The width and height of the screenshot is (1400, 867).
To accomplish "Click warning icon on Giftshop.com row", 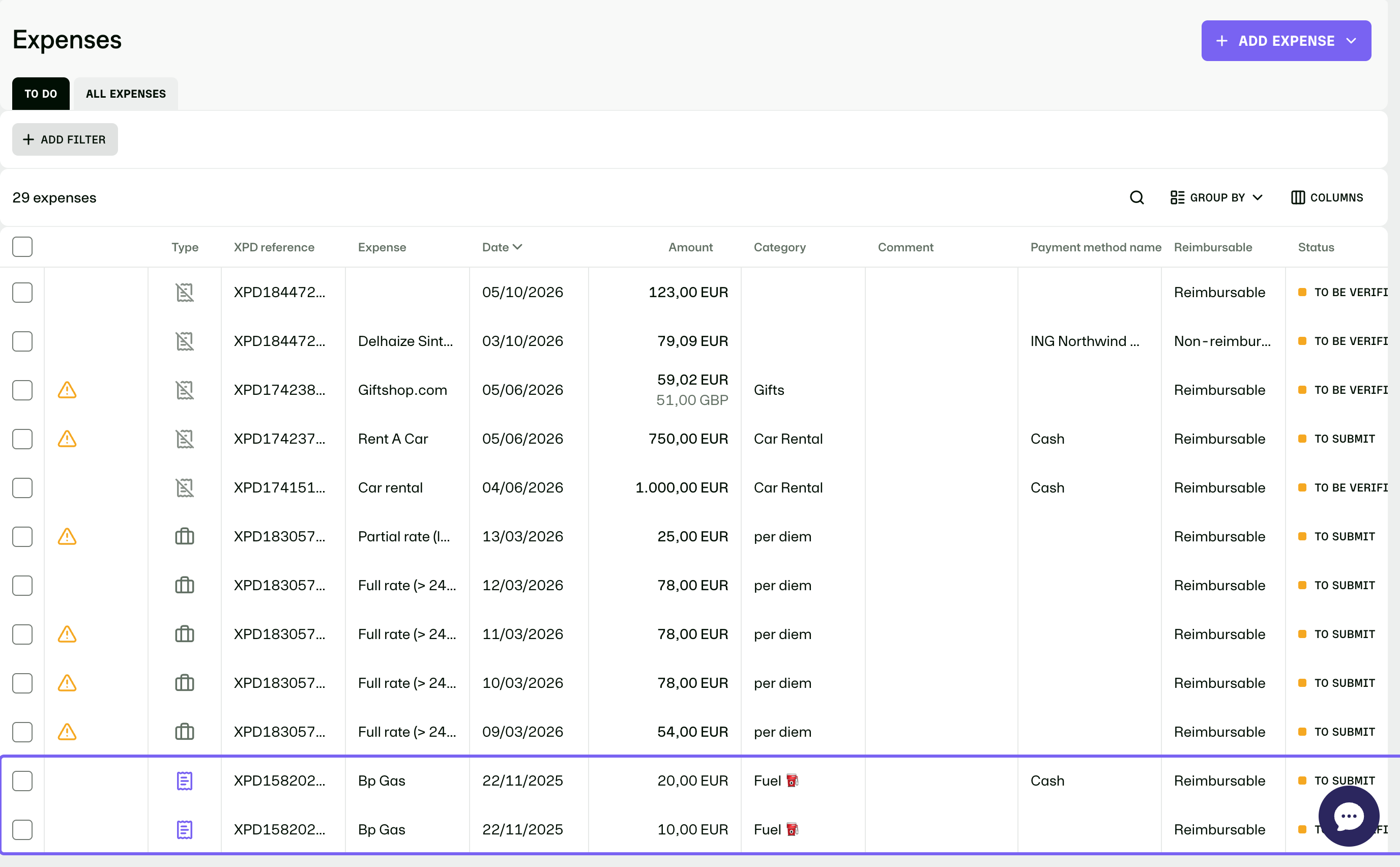I will [x=67, y=390].
